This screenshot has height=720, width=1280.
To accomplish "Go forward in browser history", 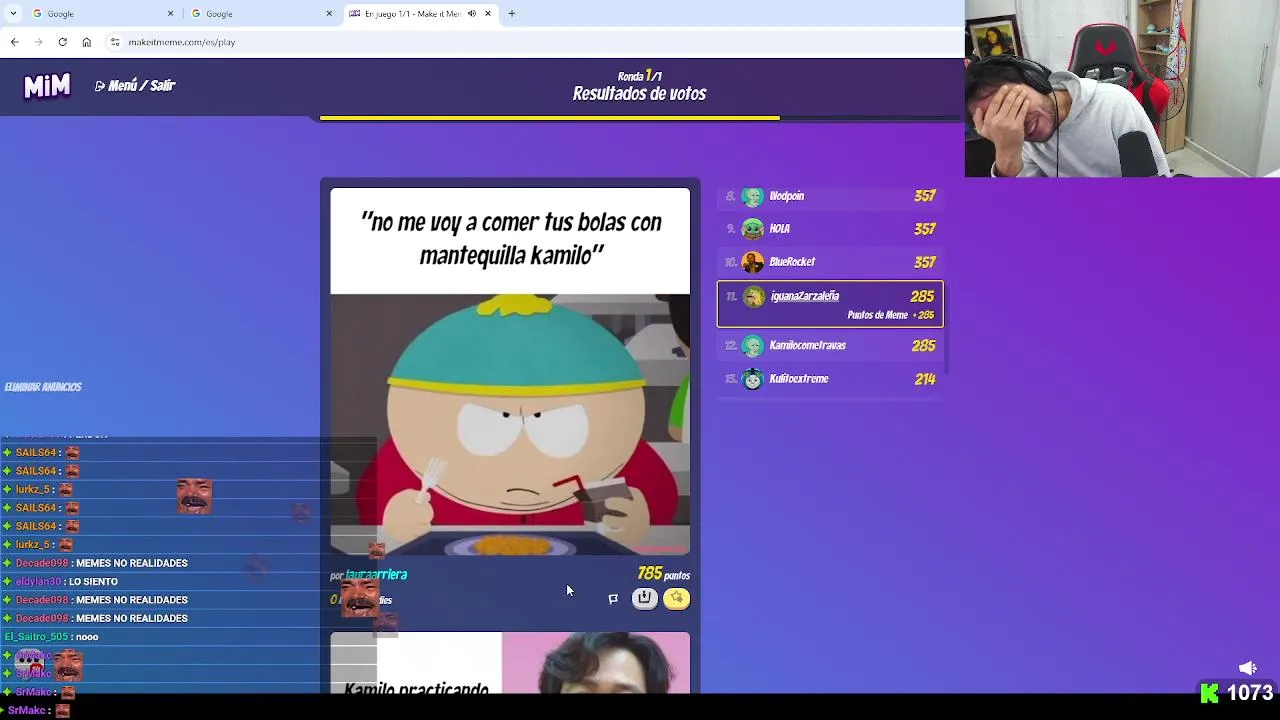I will click(x=38, y=42).
